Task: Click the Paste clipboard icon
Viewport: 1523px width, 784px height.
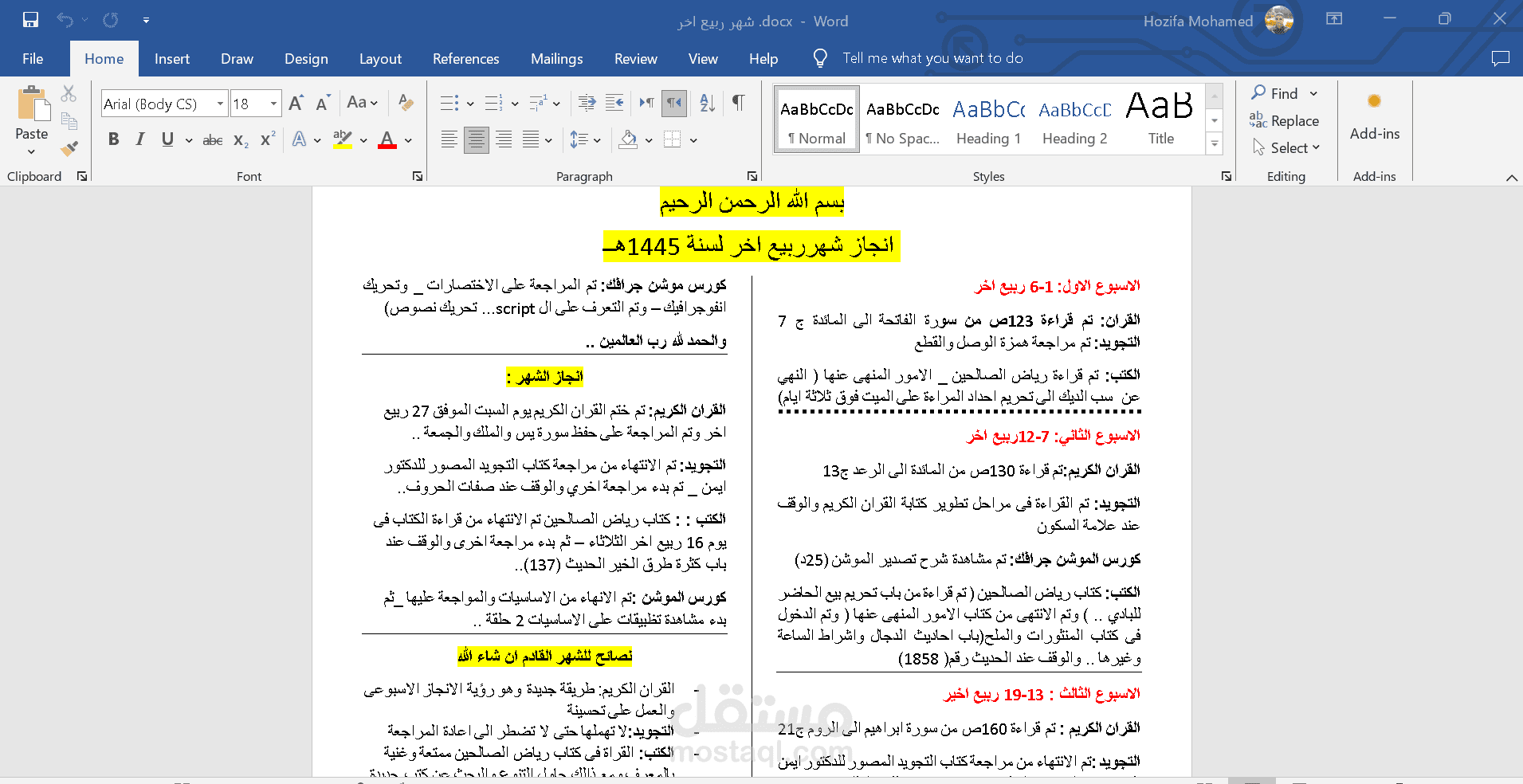Action: click(x=32, y=104)
